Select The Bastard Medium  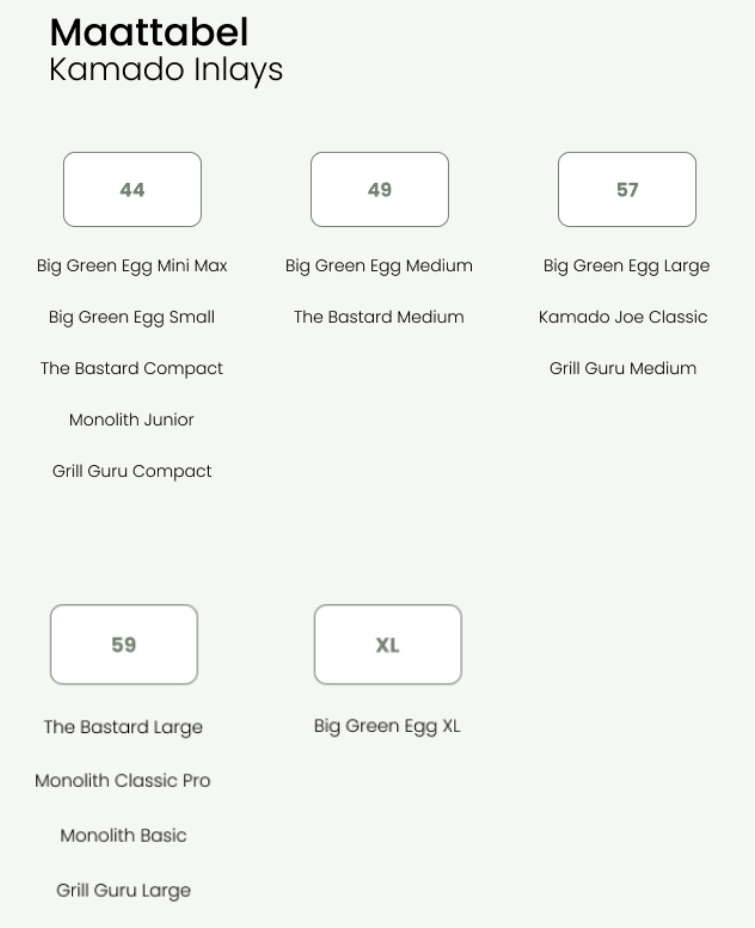[x=379, y=317]
